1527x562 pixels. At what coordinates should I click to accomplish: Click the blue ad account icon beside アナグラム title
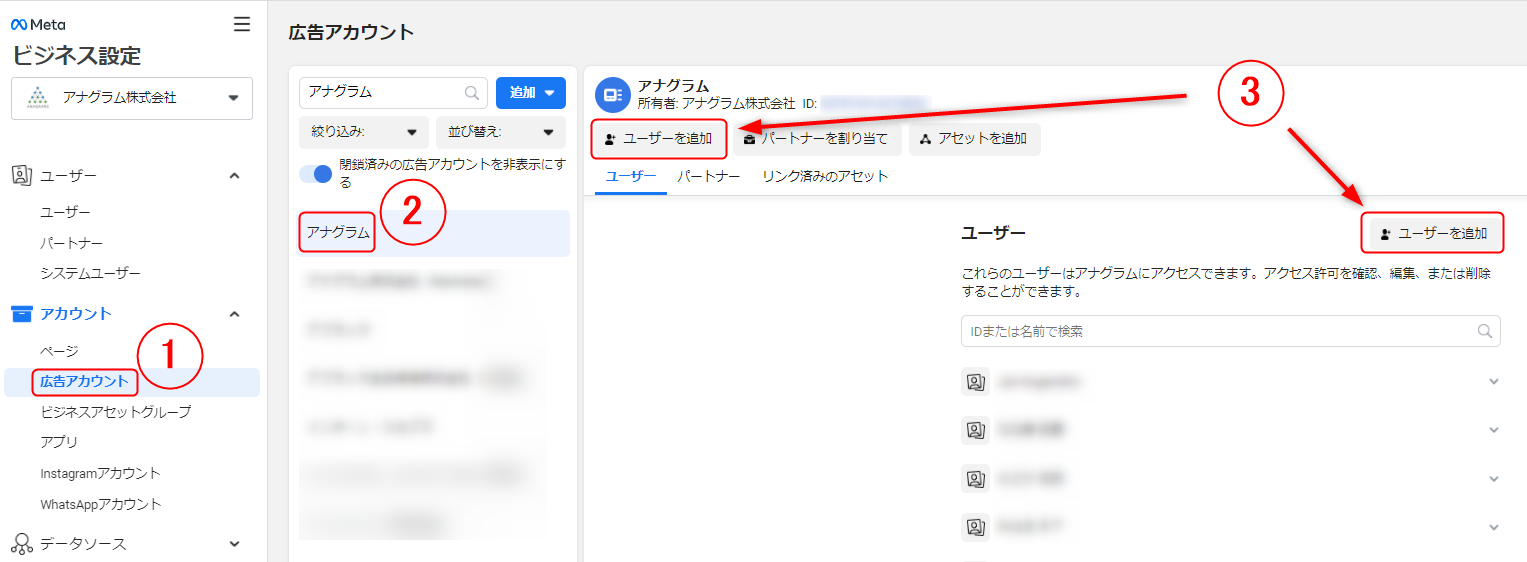tap(611, 94)
